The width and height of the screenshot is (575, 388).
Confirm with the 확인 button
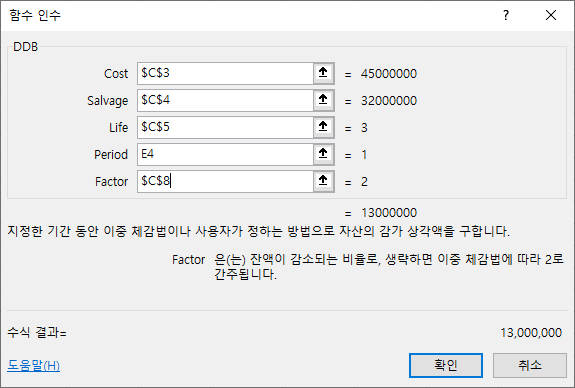pyautogui.click(x=446, y=365)
